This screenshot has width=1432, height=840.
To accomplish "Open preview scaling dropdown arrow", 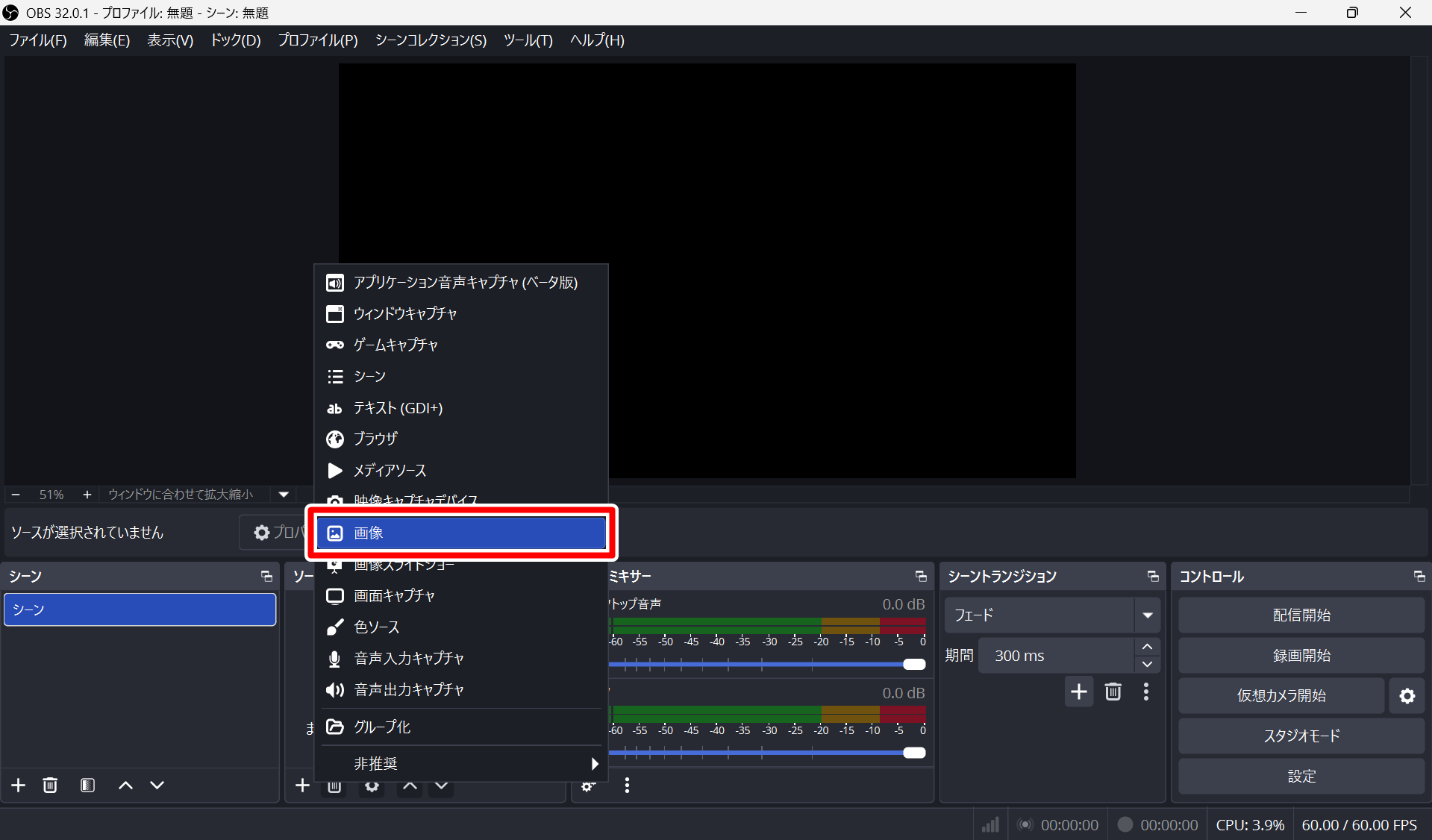I will click(284, 494).
